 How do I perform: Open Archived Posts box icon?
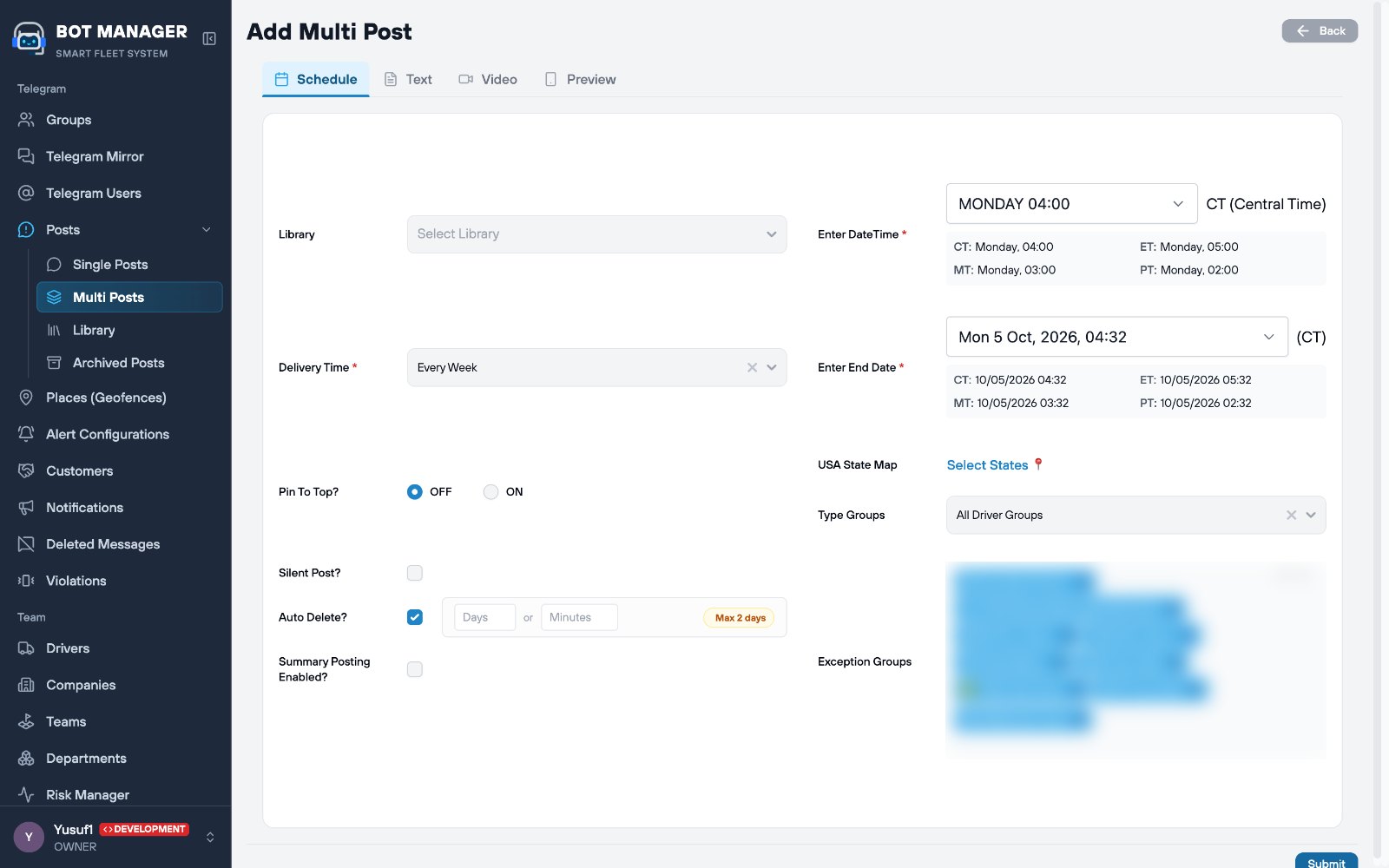[54, 363]
